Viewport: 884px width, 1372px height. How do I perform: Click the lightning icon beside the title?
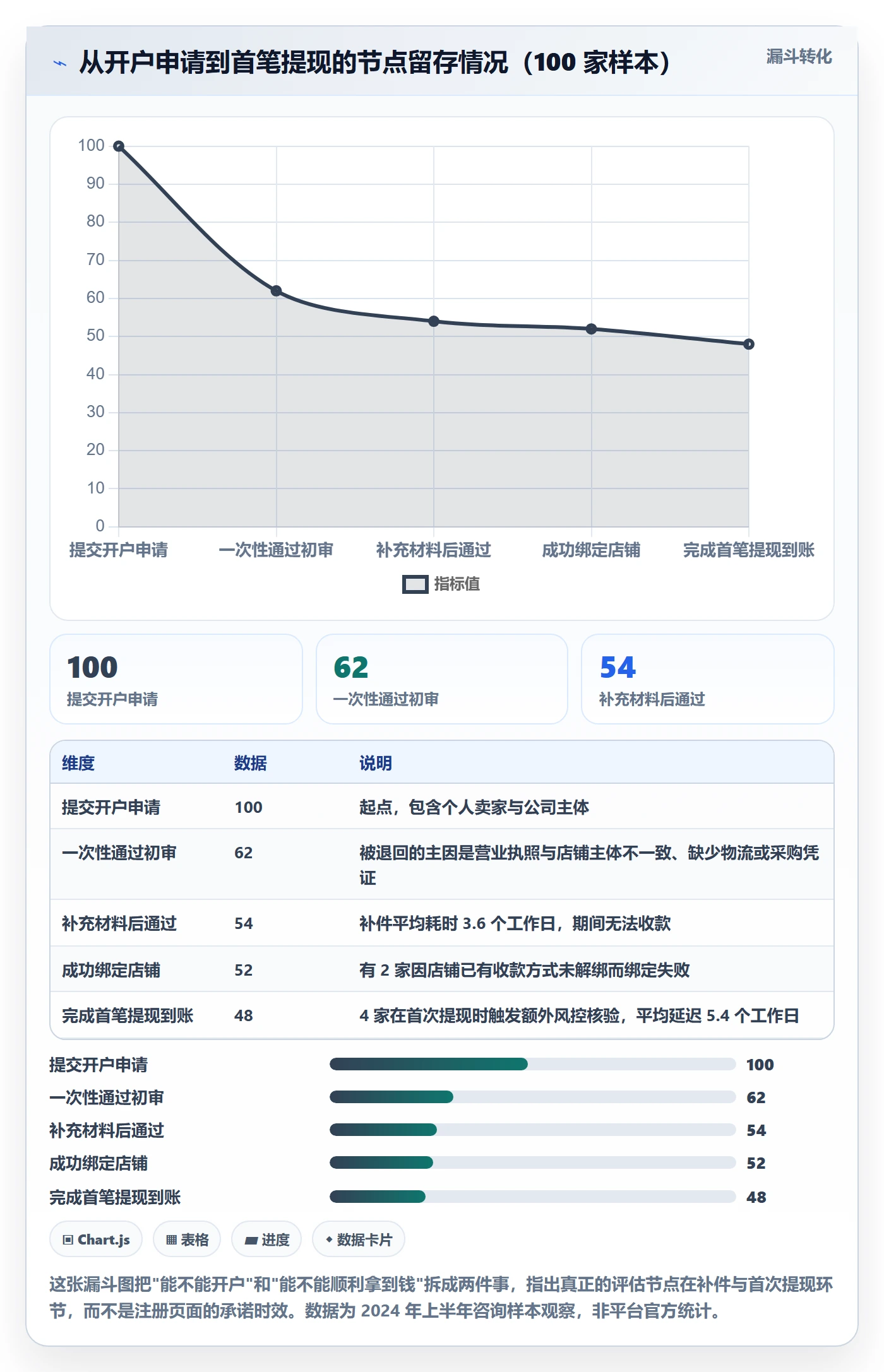(x=60, y=62)
